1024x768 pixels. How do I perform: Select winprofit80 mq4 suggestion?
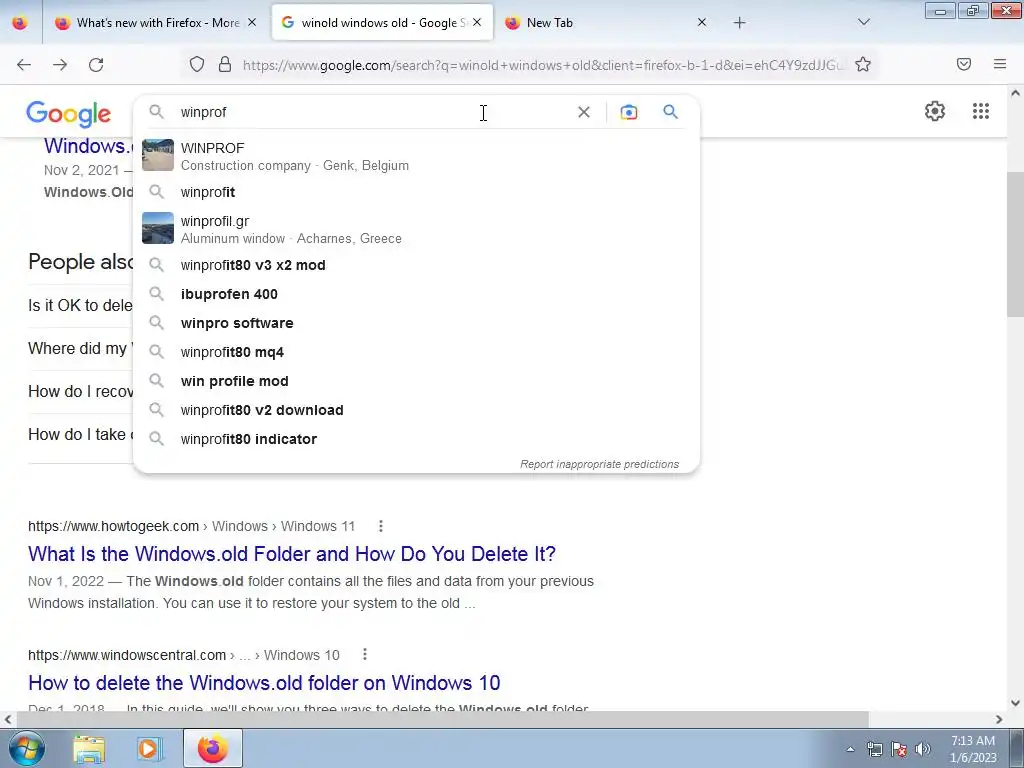(x=416, y=352)
